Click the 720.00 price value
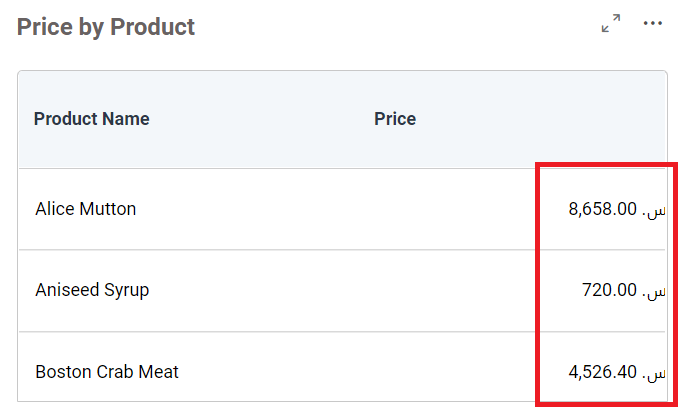Screen dimensions: 687x416 click(x=609, y=291)
